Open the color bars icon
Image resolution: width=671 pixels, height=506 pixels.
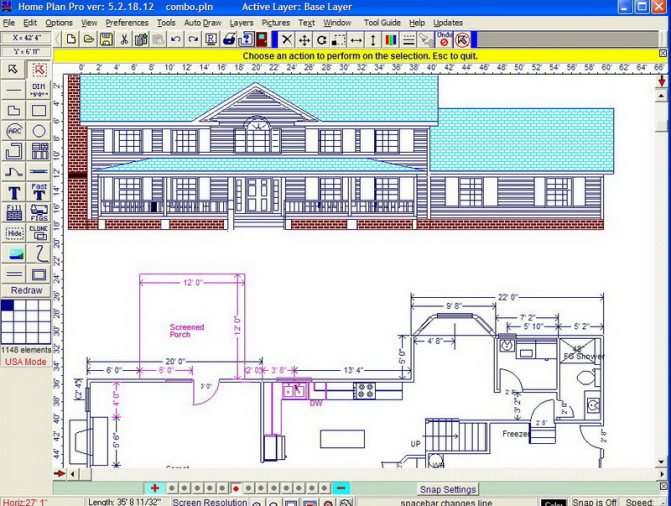click(391, 40)
